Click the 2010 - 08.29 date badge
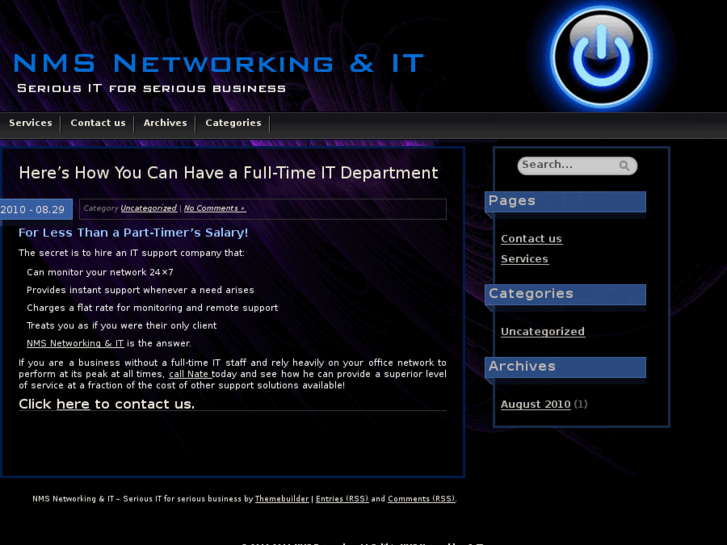Screen dimensions: 727x545 [x=36, y=209]
